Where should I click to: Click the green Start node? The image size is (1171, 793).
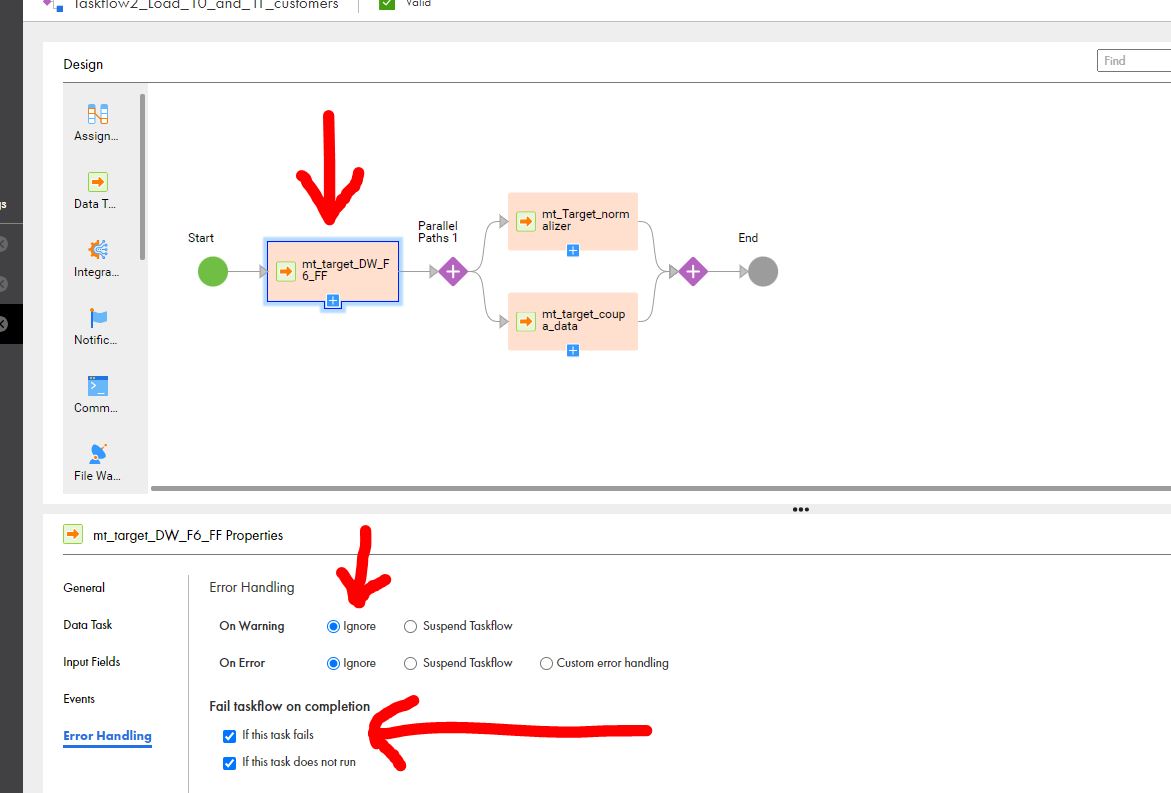point(213,271)
